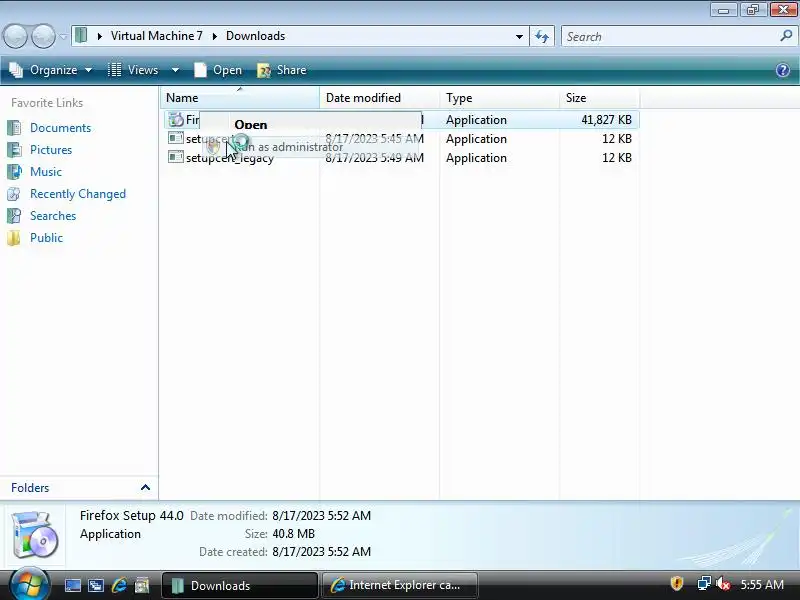Select the setupcert file icon
The height and width of the screenshot is (600, 800).
pos(176,138)
